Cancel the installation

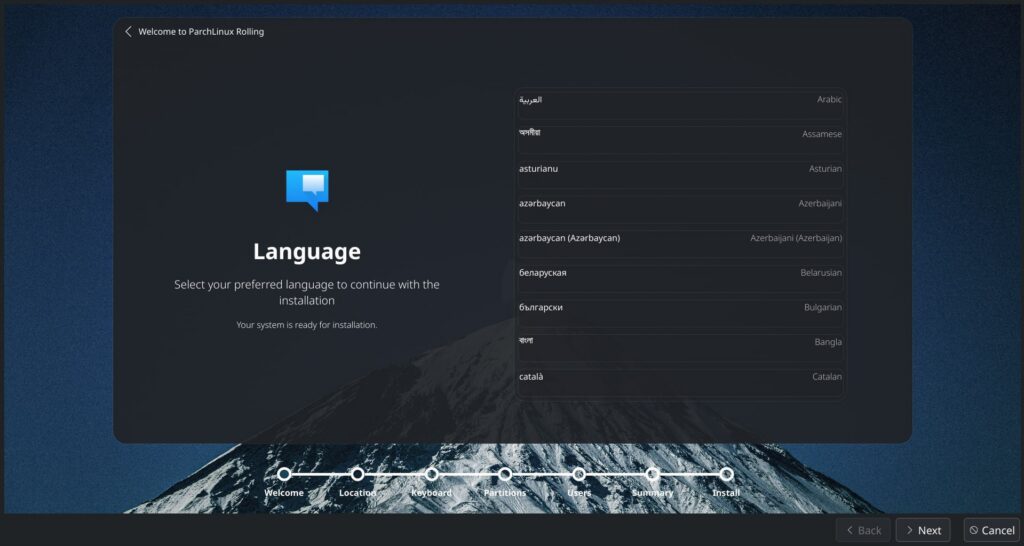[991, 530]
